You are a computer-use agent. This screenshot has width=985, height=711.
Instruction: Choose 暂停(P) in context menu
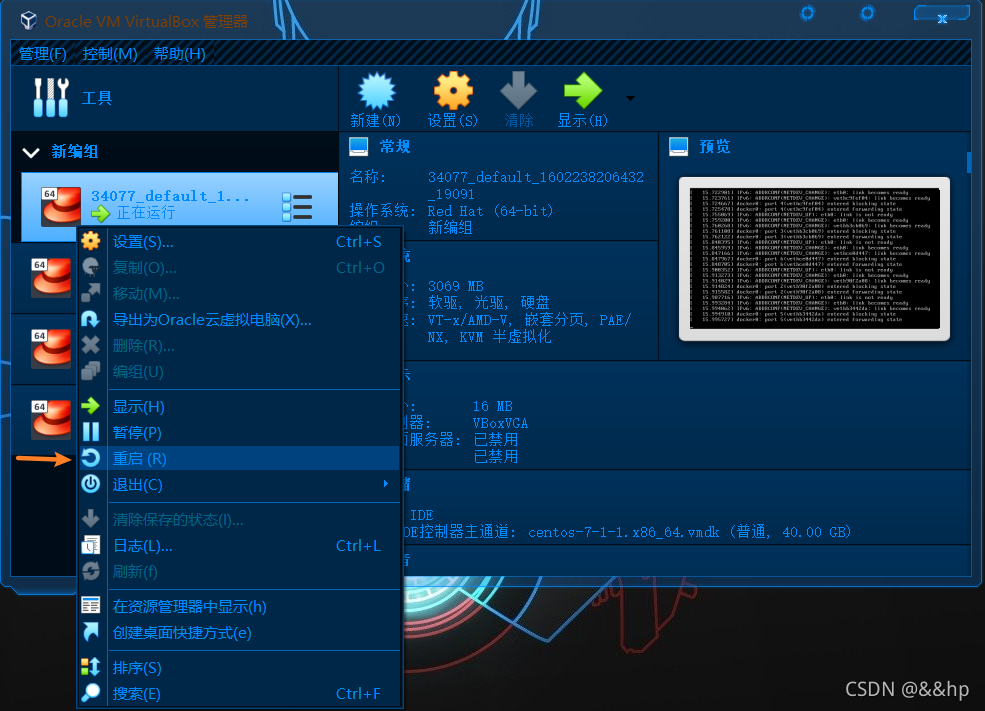(239, 433)
